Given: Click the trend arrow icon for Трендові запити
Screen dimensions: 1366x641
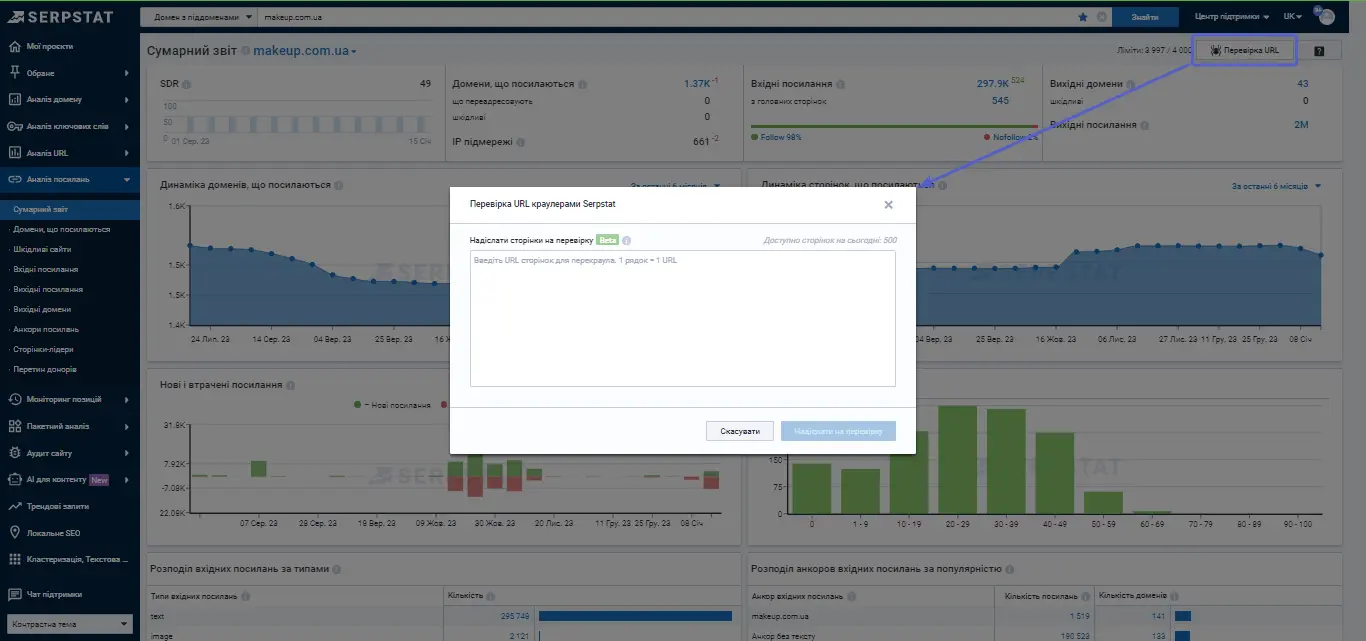Looking at the screenshot, I should [x=14, y=506].
